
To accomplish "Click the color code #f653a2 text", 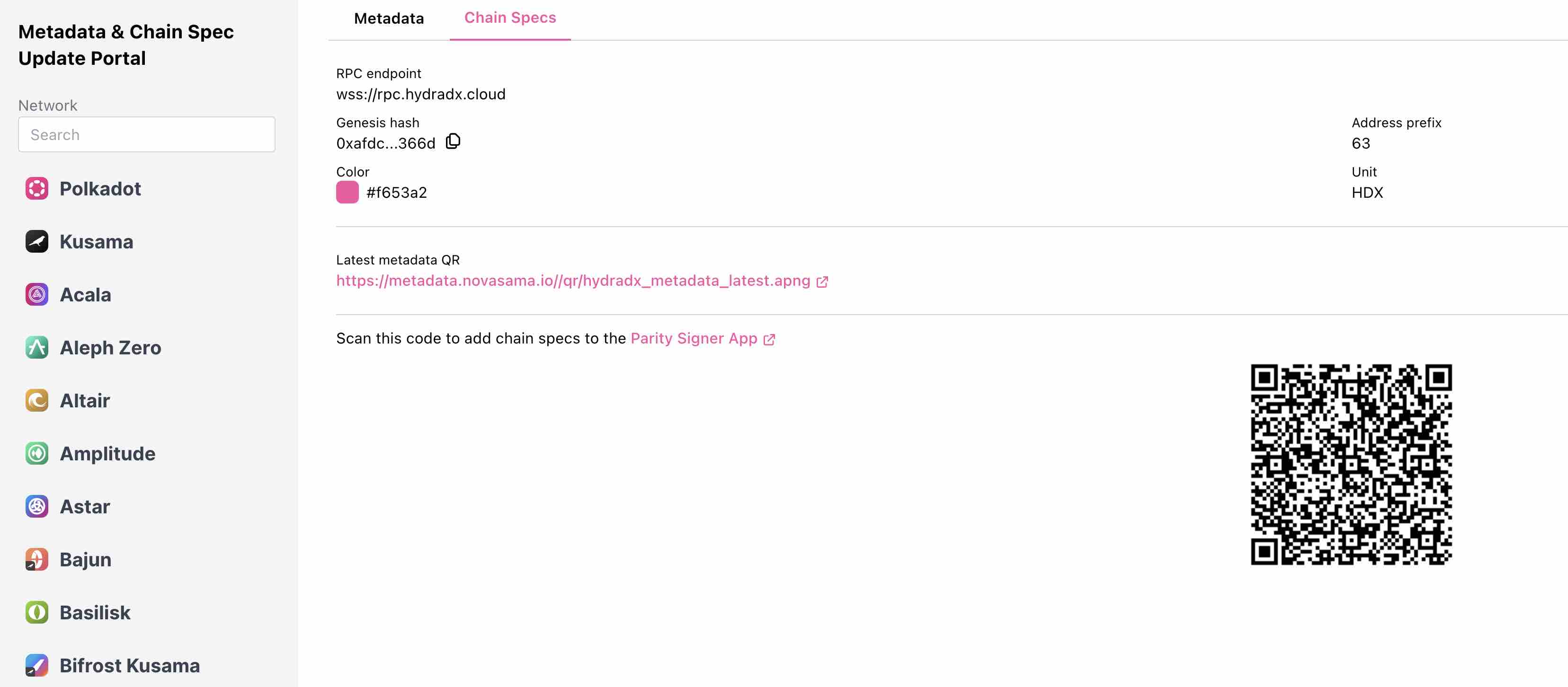I will (396, 193).
